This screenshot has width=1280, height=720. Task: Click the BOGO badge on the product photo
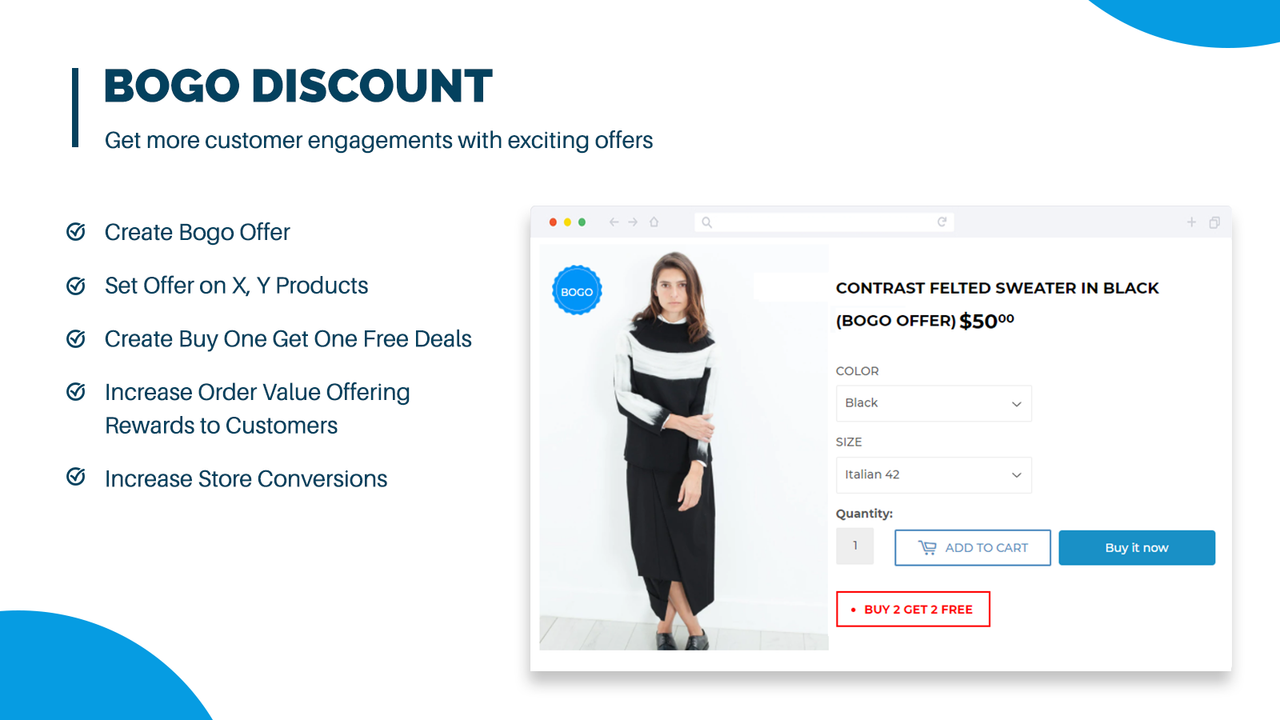577,290
